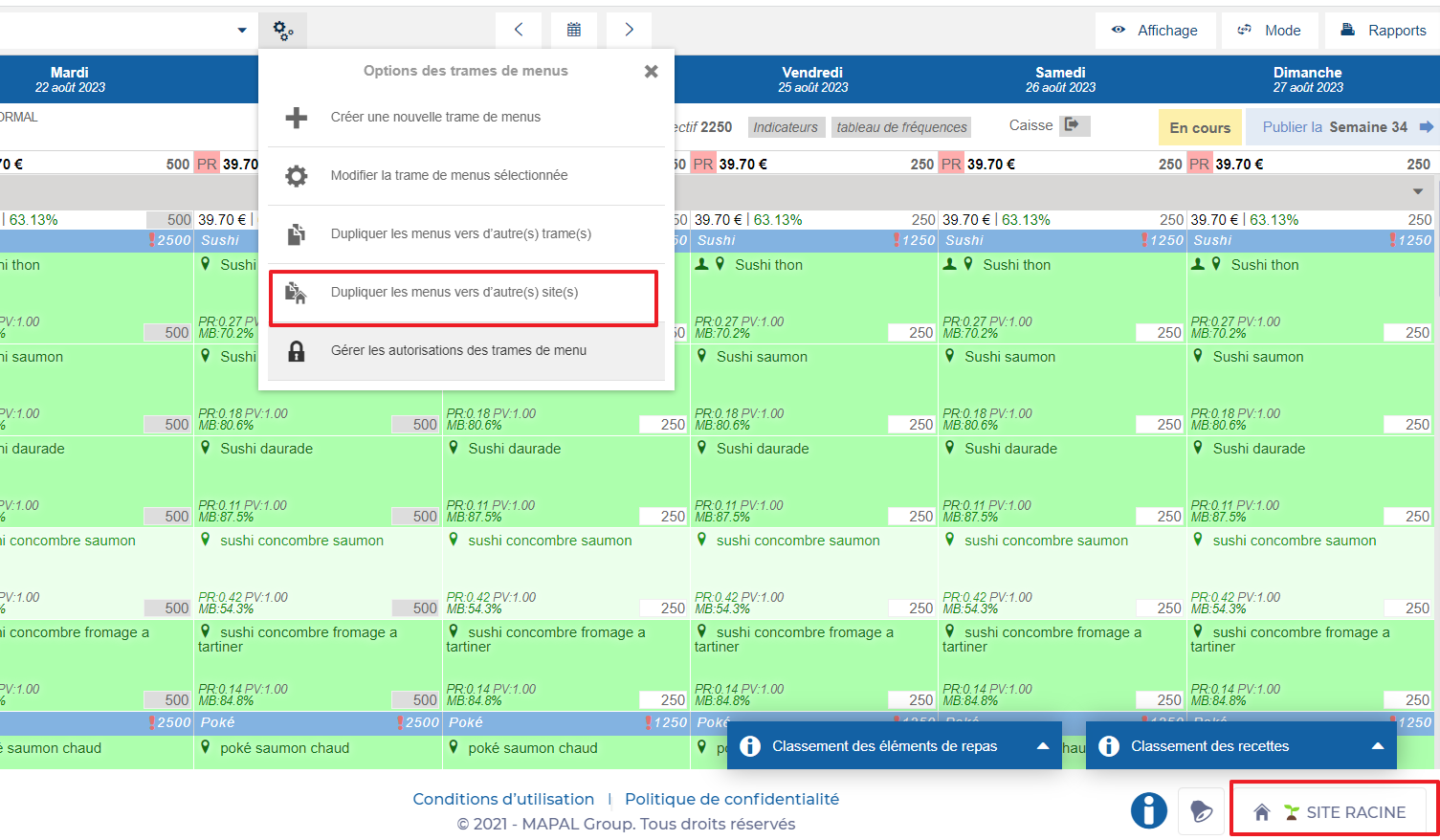Expand the menu frame selector dropdown caret

(242, 31)
